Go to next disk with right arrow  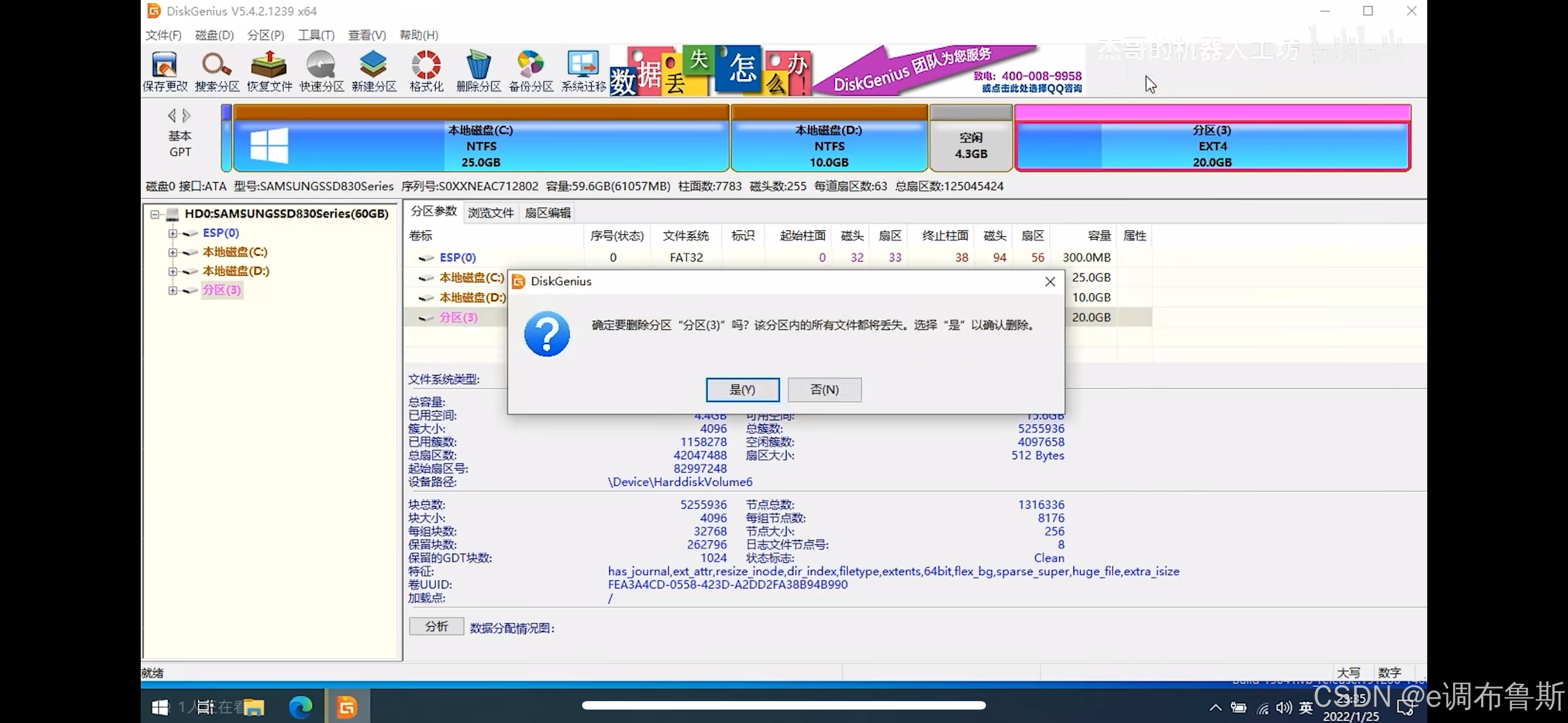(186, 115)
